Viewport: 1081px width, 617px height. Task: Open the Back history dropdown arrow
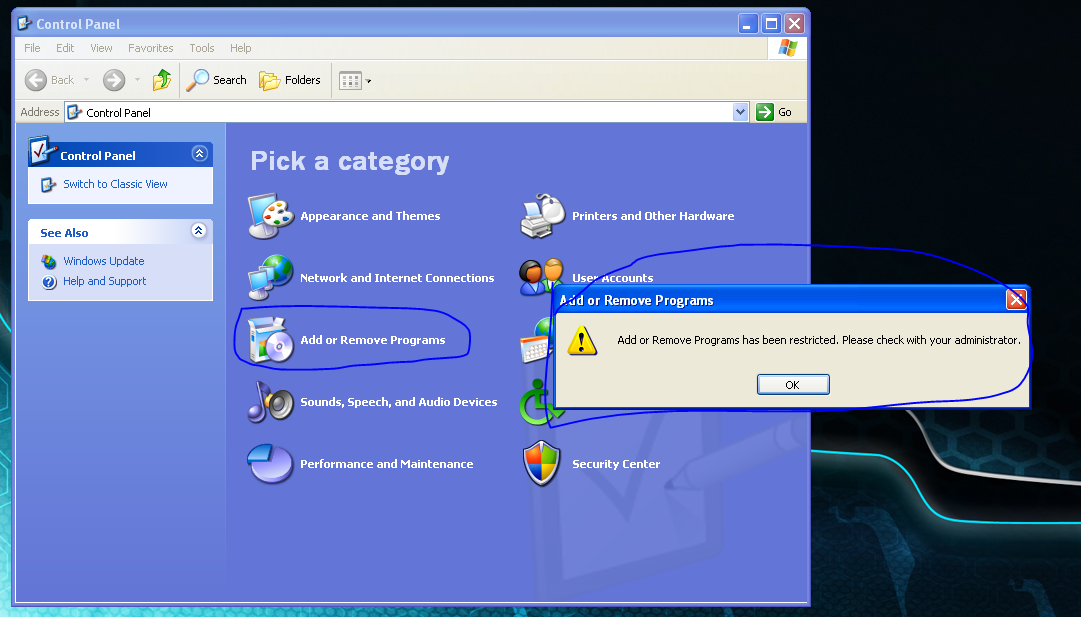point(86,80)
